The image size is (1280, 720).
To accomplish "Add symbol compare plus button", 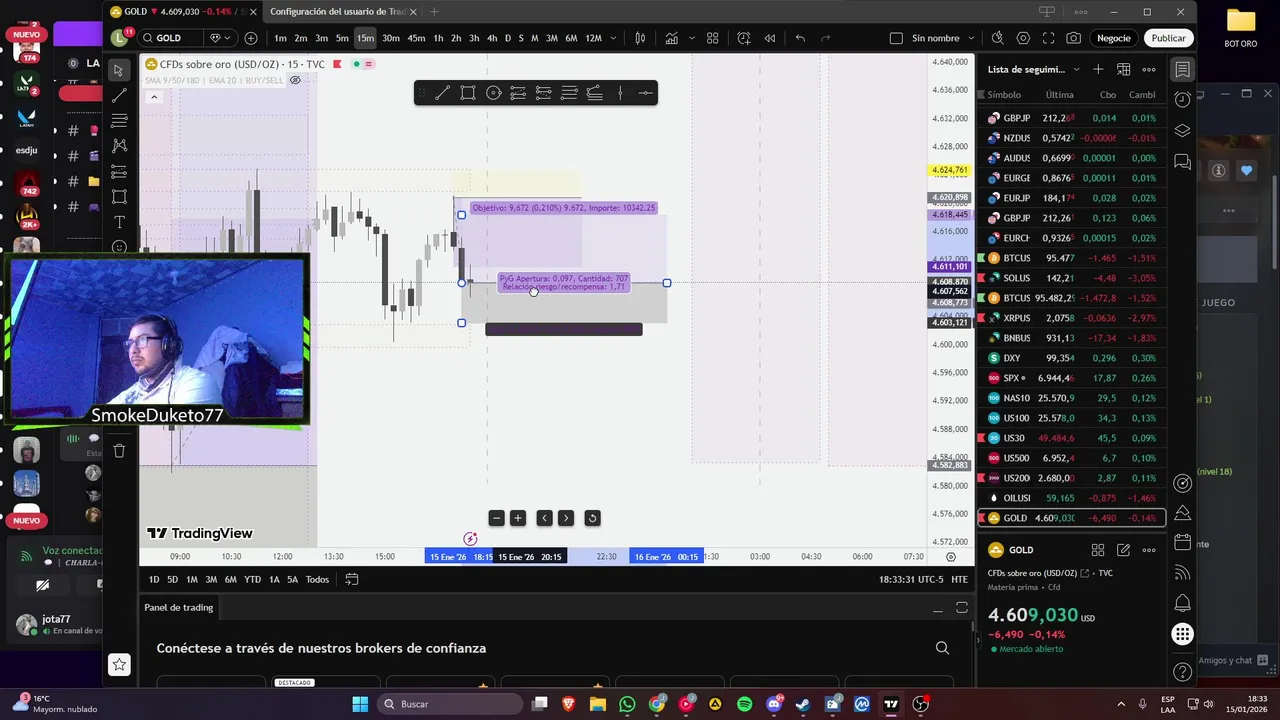I will coord(251,38).
